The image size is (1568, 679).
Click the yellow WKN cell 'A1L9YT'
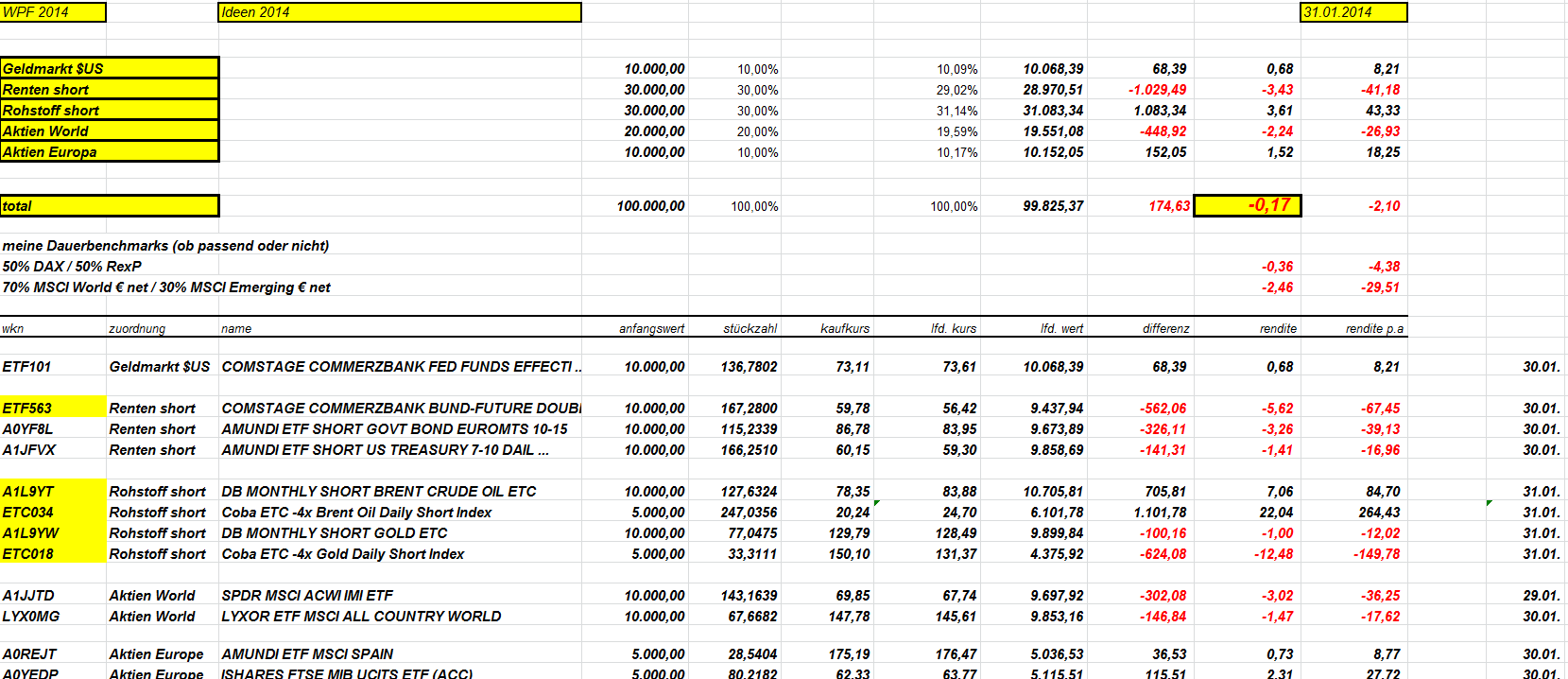[x=53, y=492]
